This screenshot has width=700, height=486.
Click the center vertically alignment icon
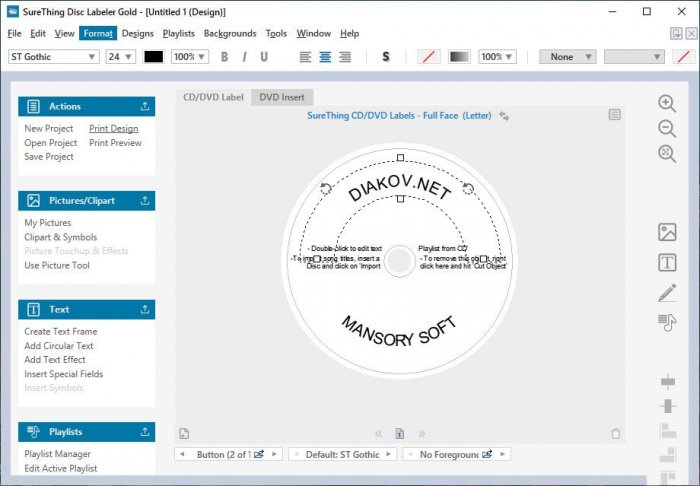click(668, 406)
